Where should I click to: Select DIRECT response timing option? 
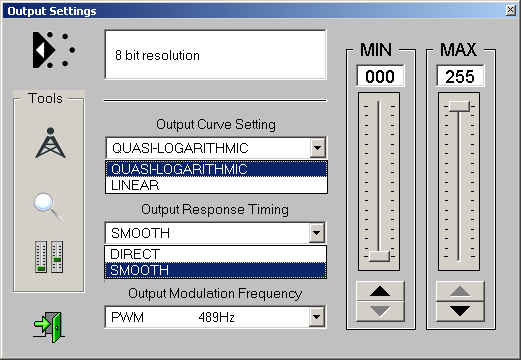(x=215, y=254)
